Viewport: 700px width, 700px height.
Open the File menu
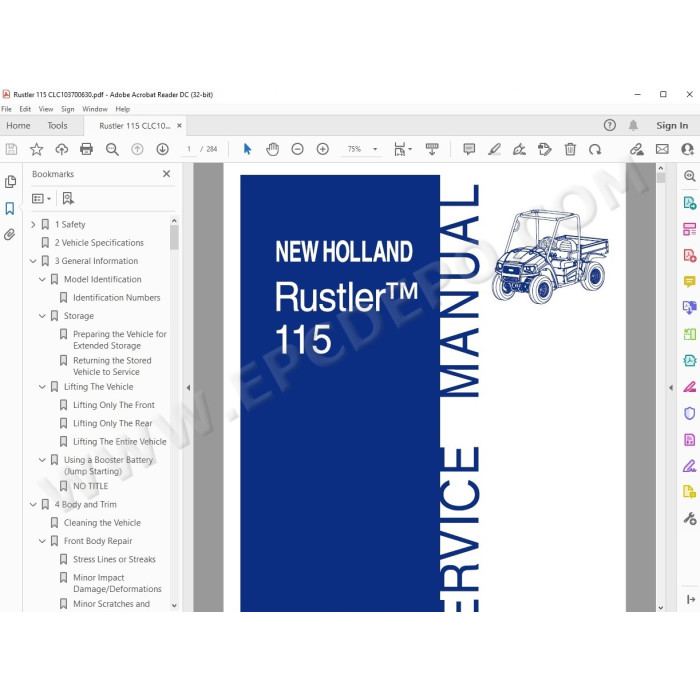(6, 109)
